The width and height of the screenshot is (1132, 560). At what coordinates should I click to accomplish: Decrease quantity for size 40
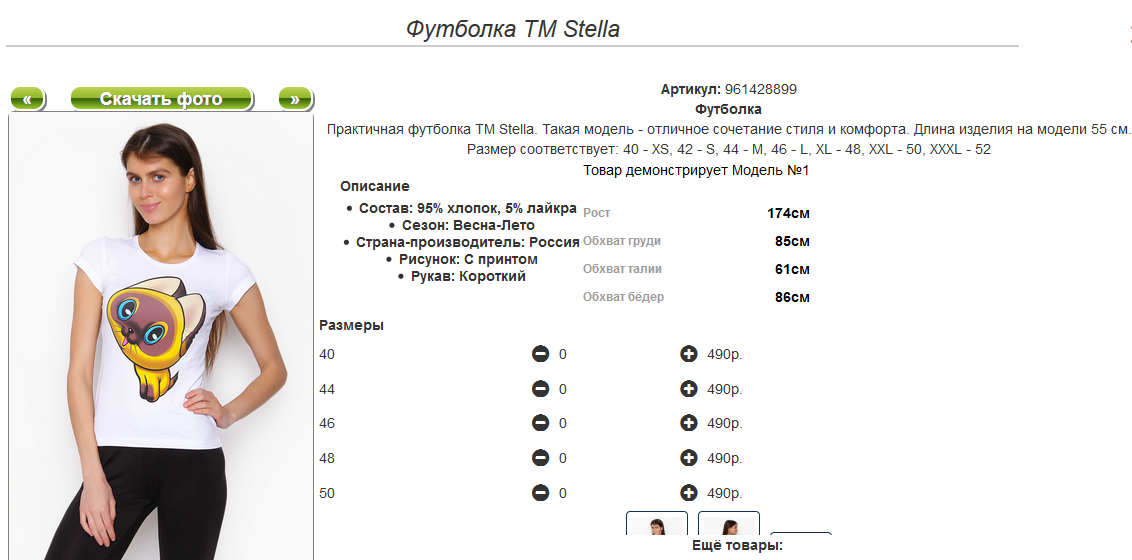tap(540, 354)
